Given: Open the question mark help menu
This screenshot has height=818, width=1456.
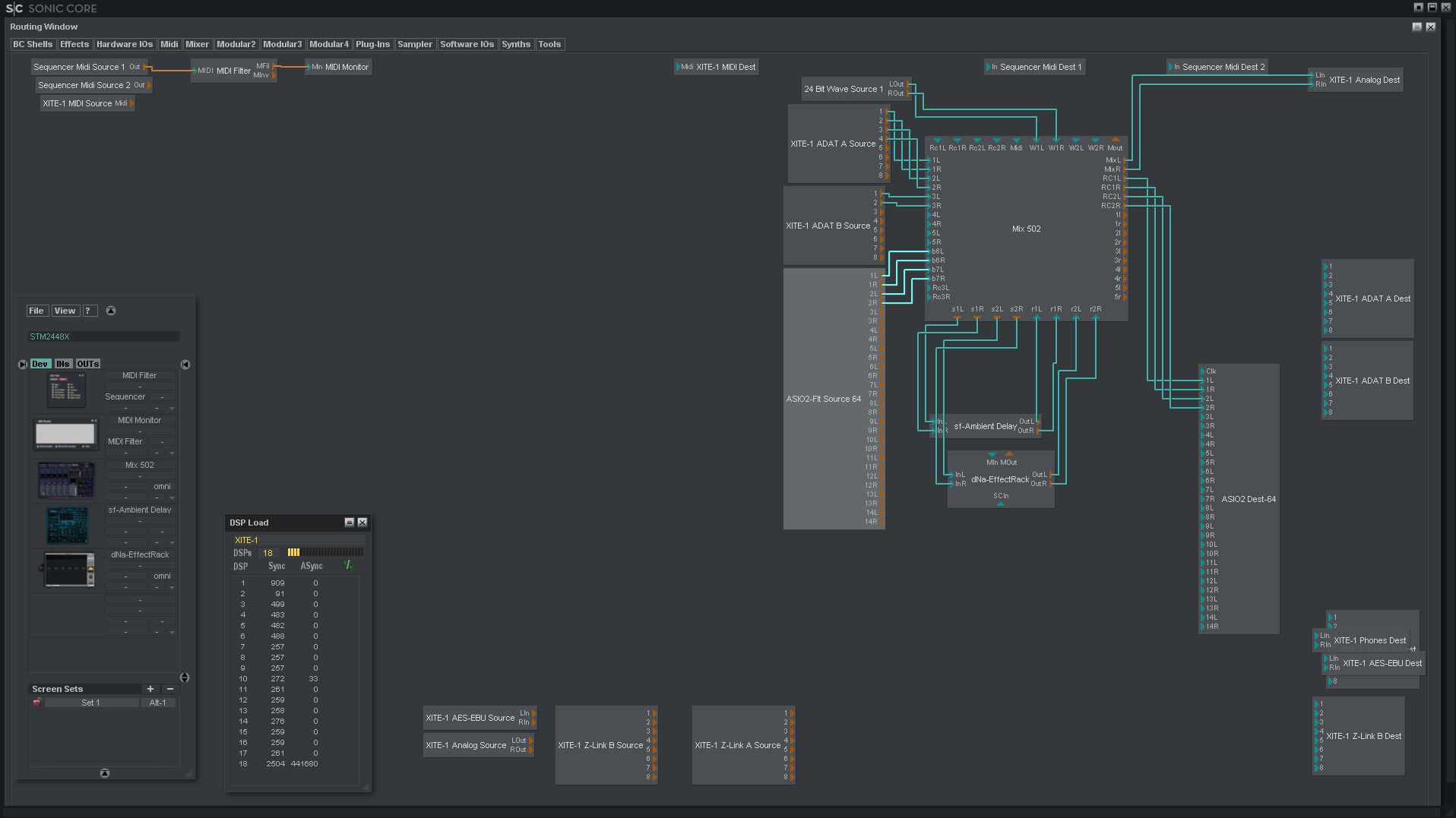Looking at the screenshot, I should 89,311.
